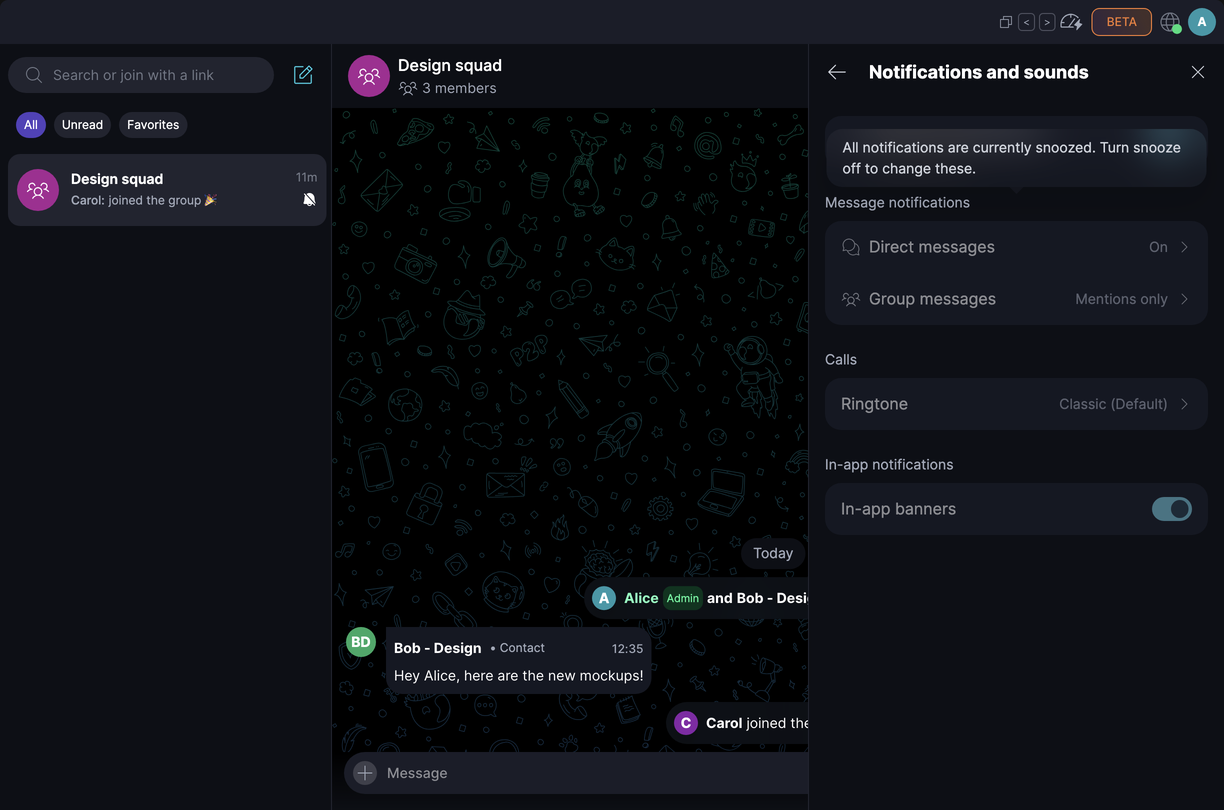Start a new chat with compose icon
Screen dimensions: 1224x810
pyautogui.click(x=303, y=75)
